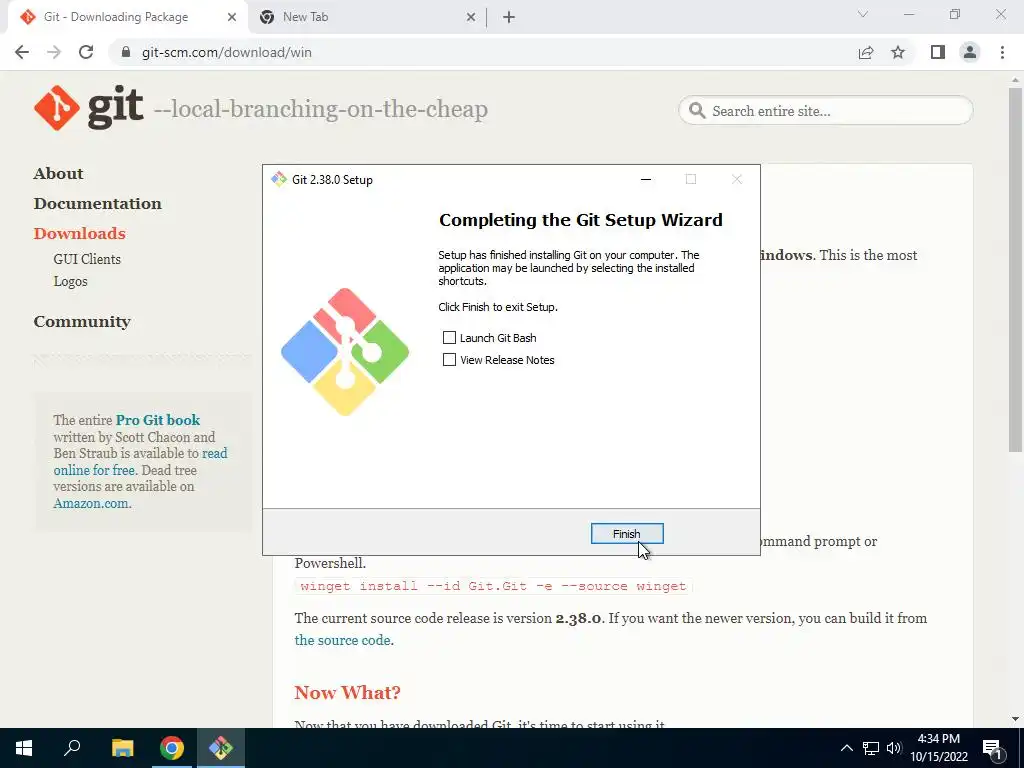The image size is (1024, 768).
Task: Open the GUI Clients sublink
Action: click(x=87, y=259)
